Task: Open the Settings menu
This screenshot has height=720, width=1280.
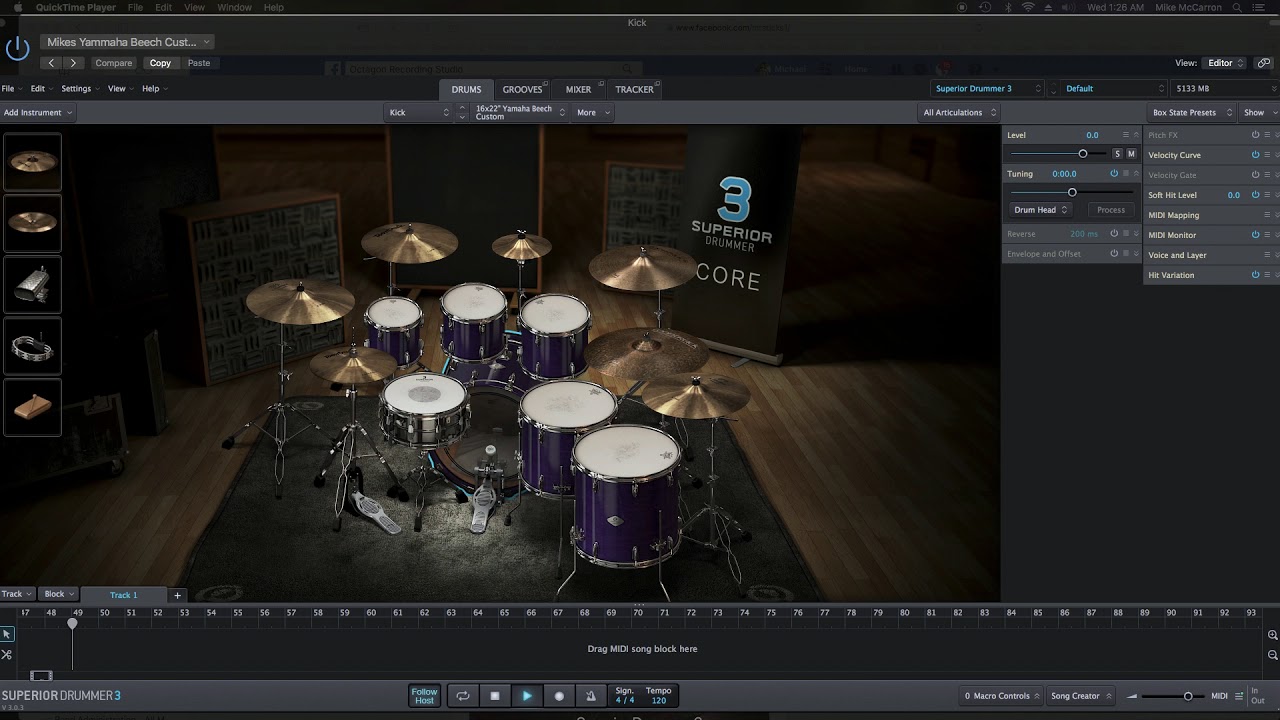Action: pos(79,89)
